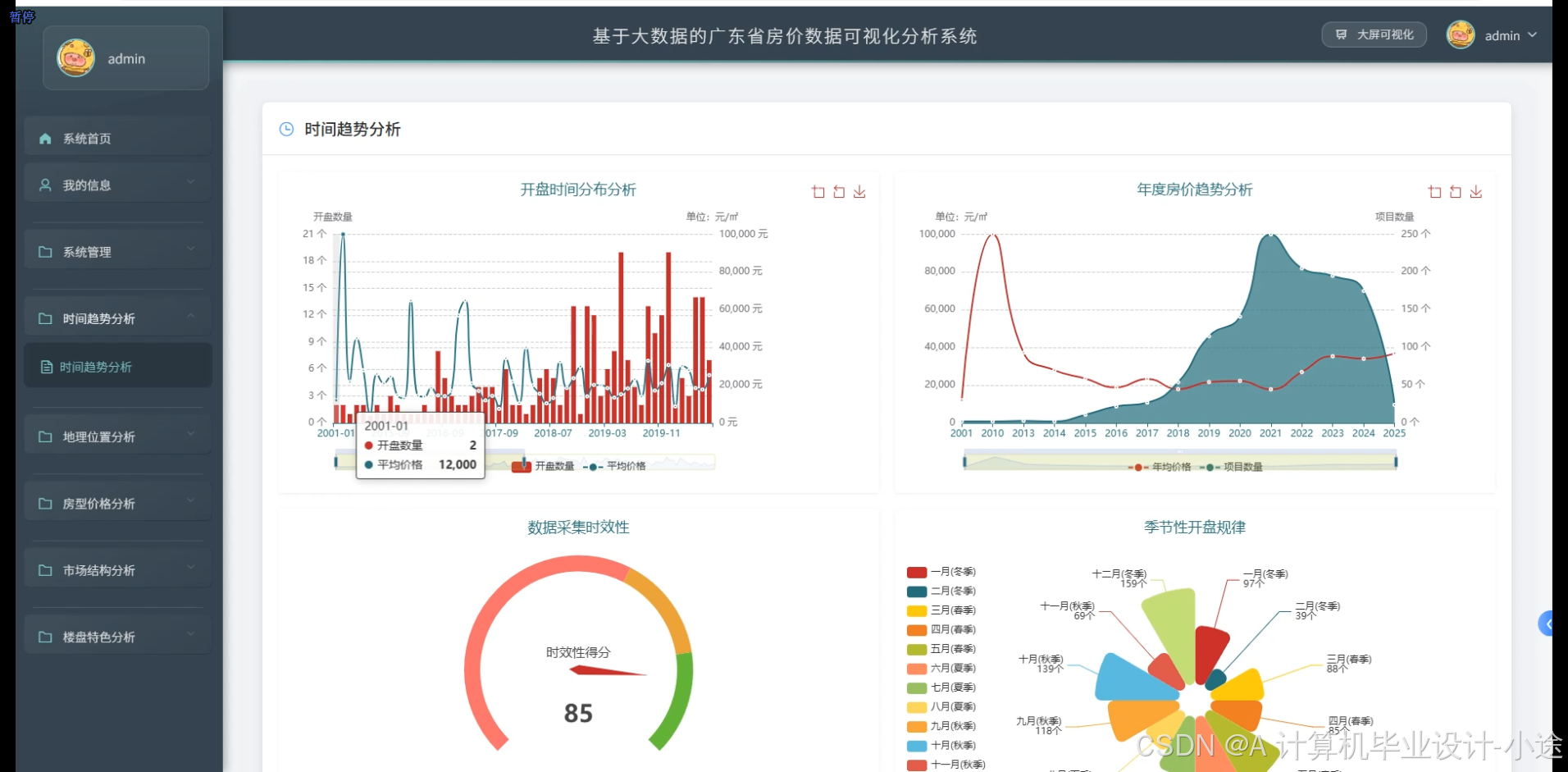
Task: Click the screen icon in 大屏可视化 button
Action: tap(1341, 34)
